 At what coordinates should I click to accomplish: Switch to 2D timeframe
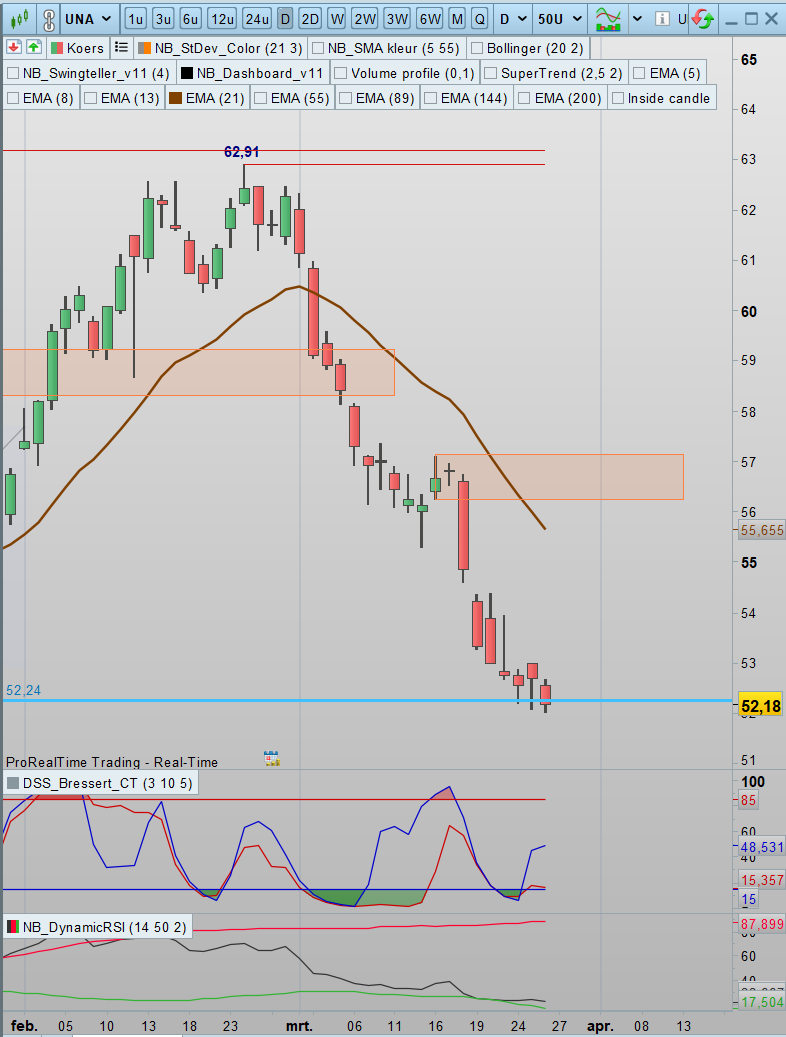[310, 19]
